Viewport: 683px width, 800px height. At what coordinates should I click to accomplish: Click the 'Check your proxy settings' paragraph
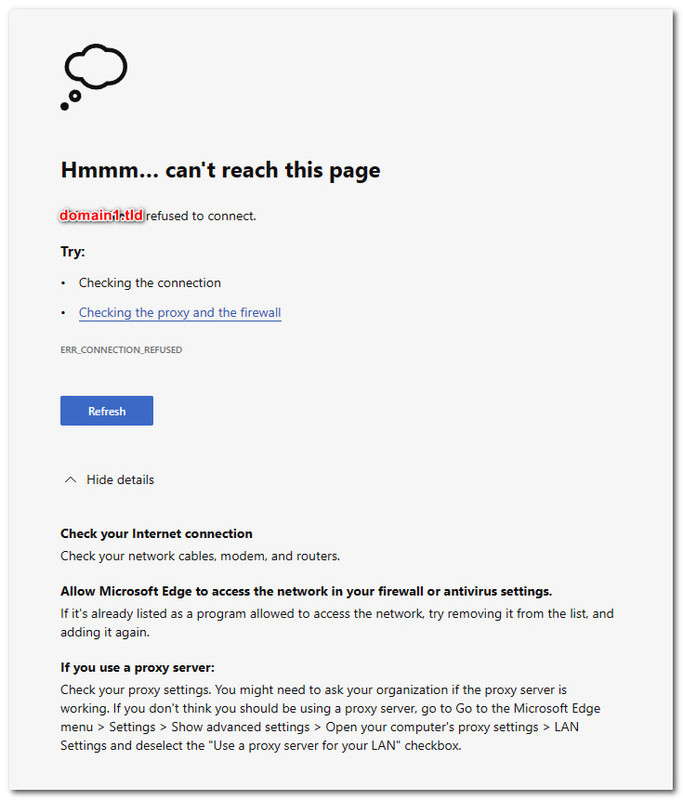coord(330,717)
